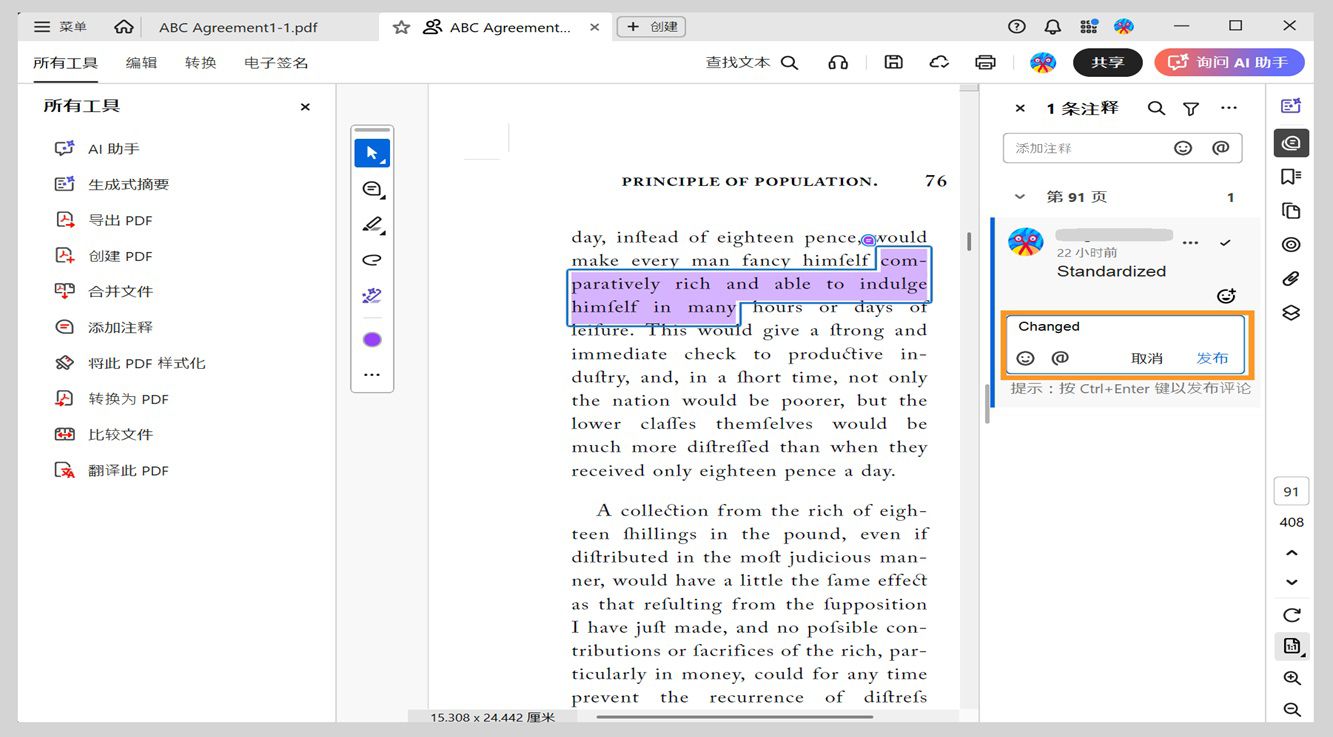Screen dimensions: 1333x737
Task: Open the comment tool dropdown in floating toolbar
Action: click(x=372, y=189)
